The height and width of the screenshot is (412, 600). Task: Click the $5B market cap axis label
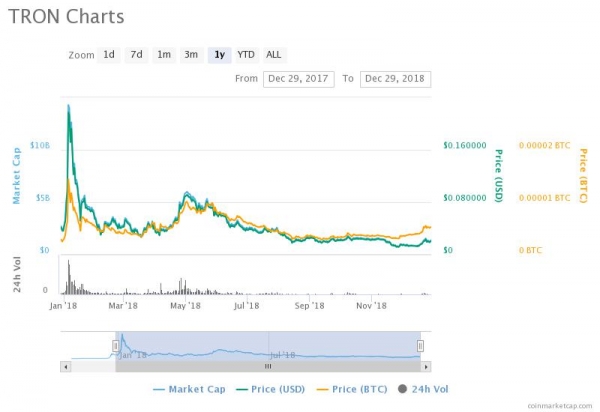tap(42, 198)
